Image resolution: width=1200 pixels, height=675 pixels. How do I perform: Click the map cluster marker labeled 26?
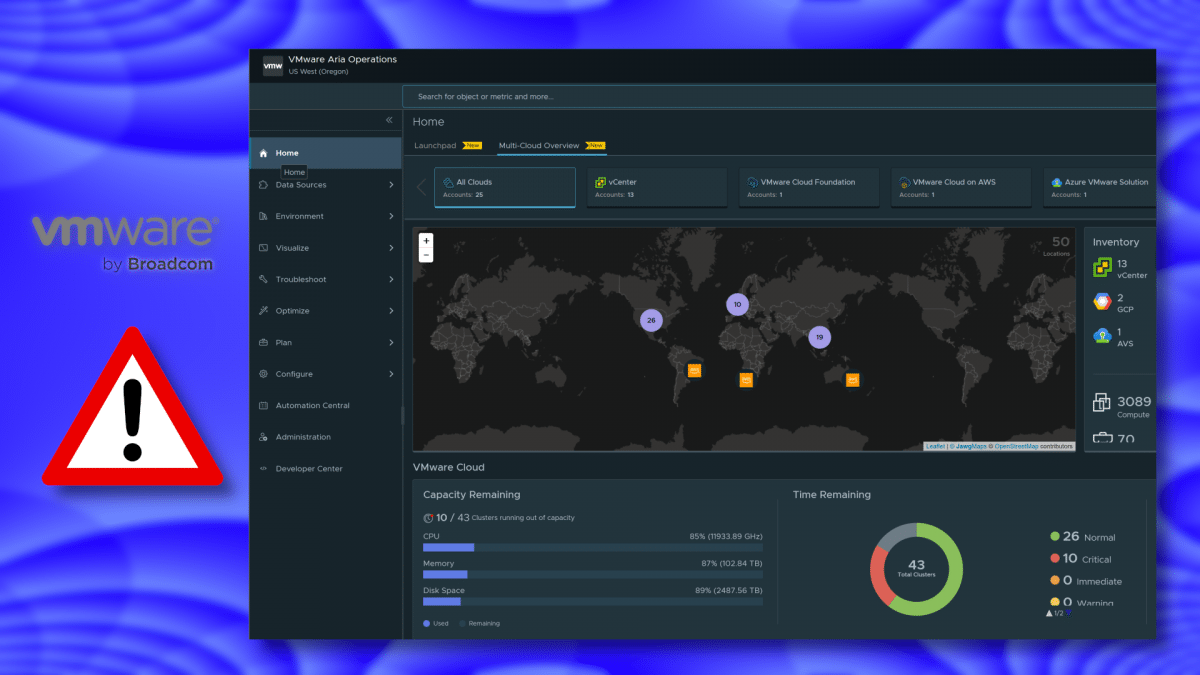pyautogui.click(x=652, y=320)
